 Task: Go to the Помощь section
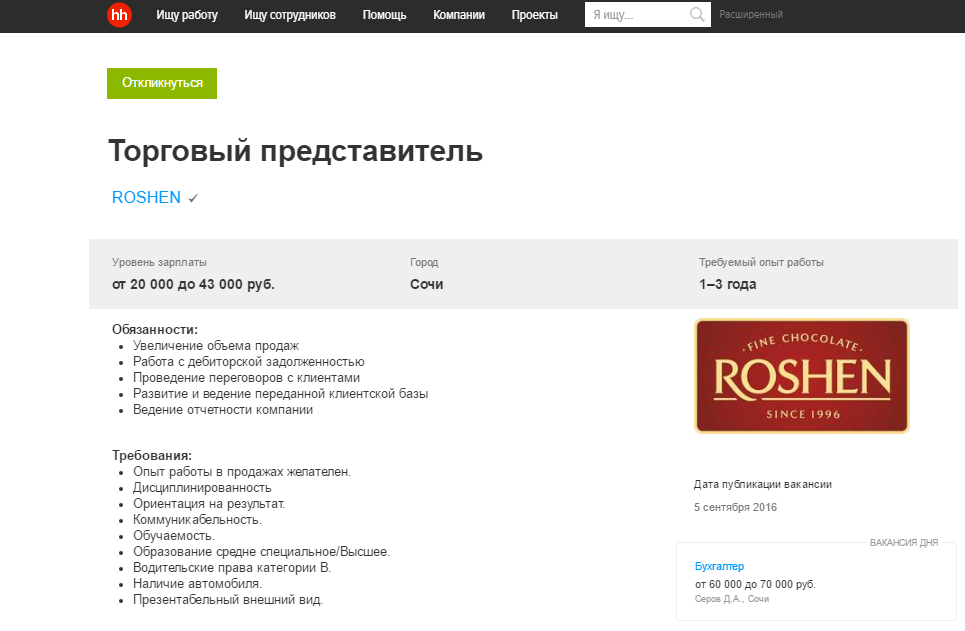pyautogui.click(x=384, y=15)
